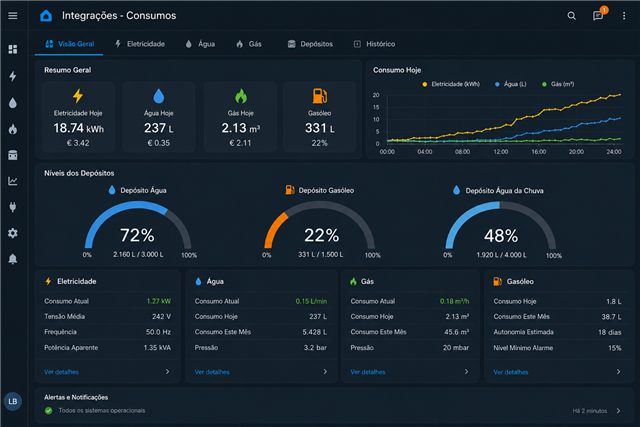Switch to the Visão Geral tab

coord(69,44)
